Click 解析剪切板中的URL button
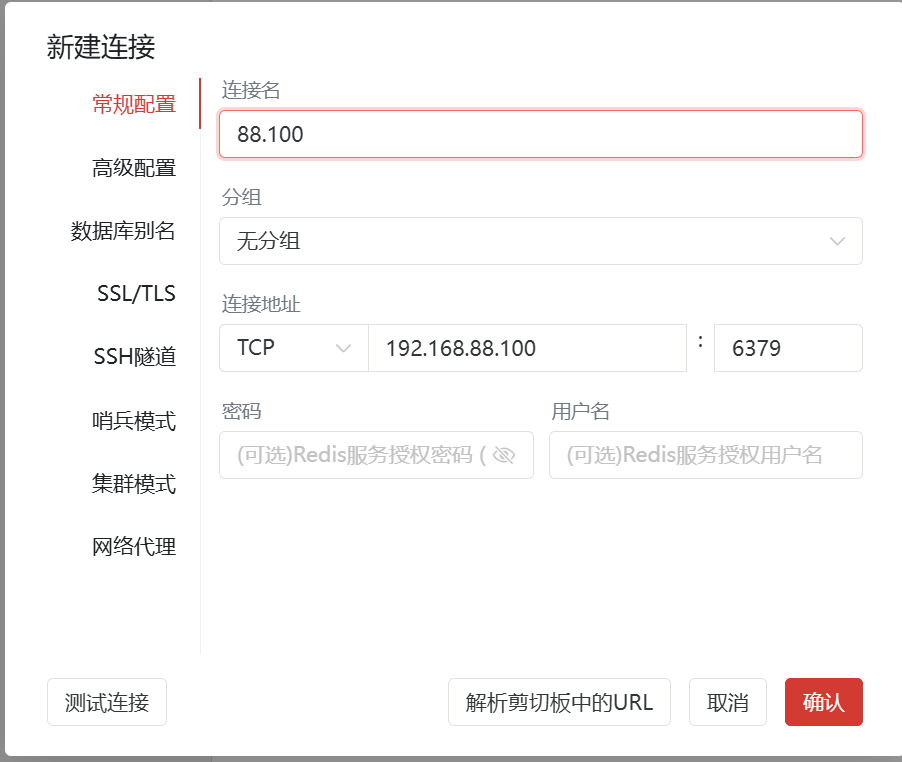This screenshot has height=762, width=902. pyautogui.click(x=559, y=702)
